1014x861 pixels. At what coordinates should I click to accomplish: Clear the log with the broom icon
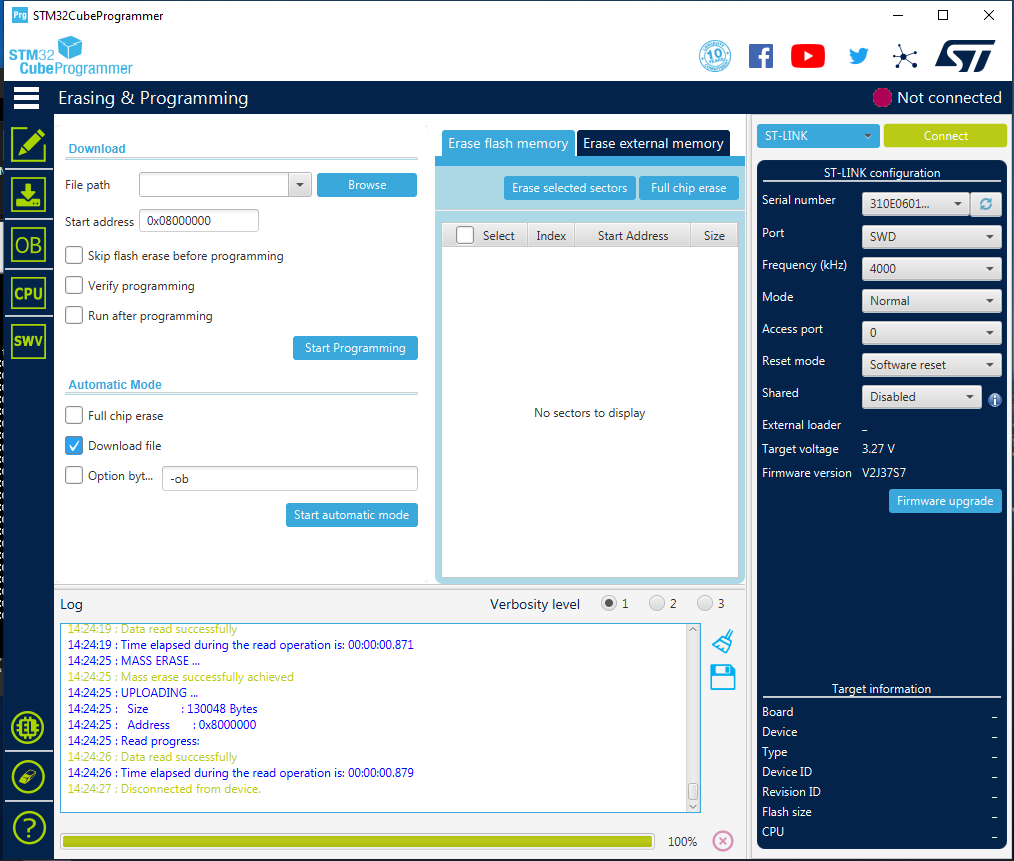pyautogui.click(x=723, y=641)
